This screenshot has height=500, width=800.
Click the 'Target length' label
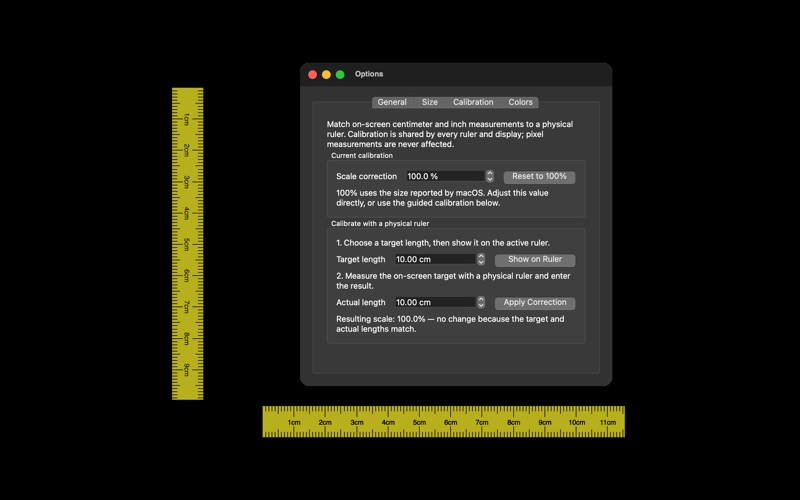pyautogui.click(x=361, y=259)
